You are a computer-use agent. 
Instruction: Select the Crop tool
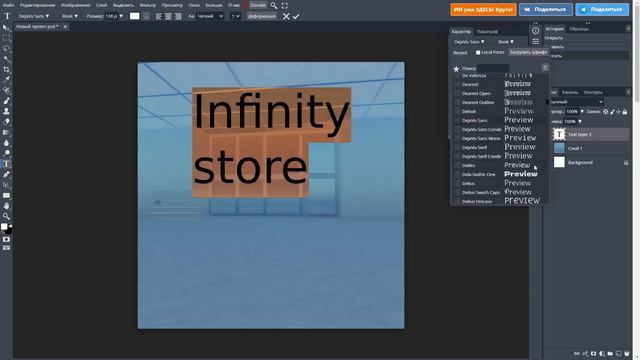click(x=6, y=69)
